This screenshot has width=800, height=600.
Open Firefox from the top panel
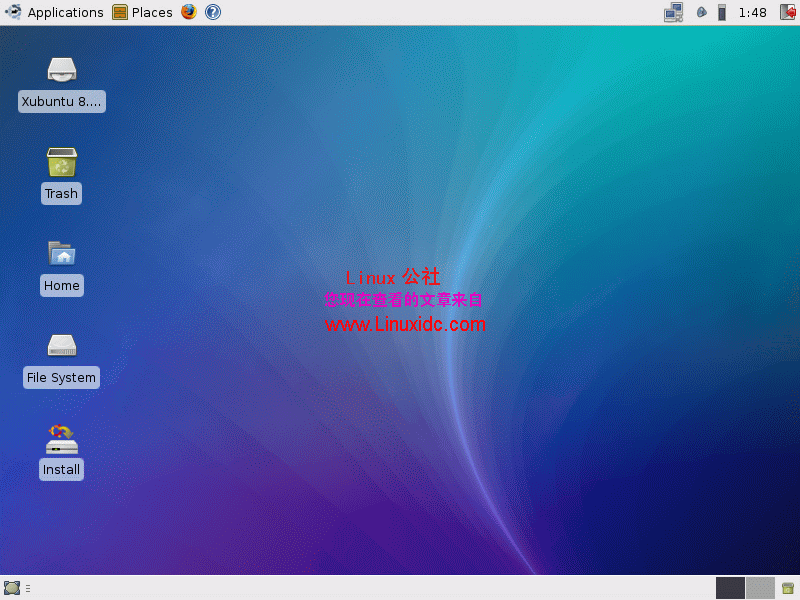[188, 12]
